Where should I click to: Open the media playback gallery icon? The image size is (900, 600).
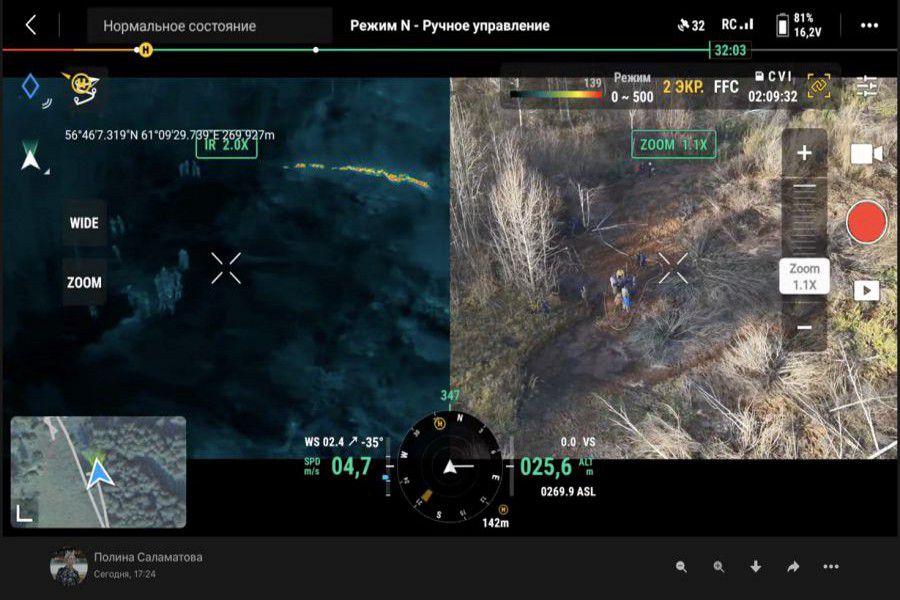[866, 290]
